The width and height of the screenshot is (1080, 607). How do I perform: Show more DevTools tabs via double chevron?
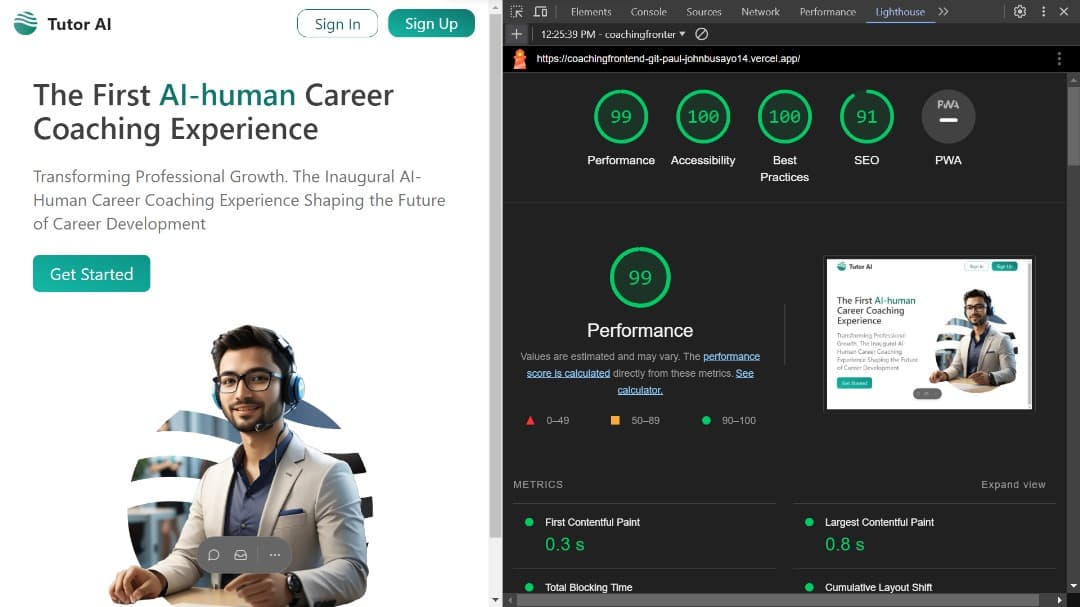943,12
